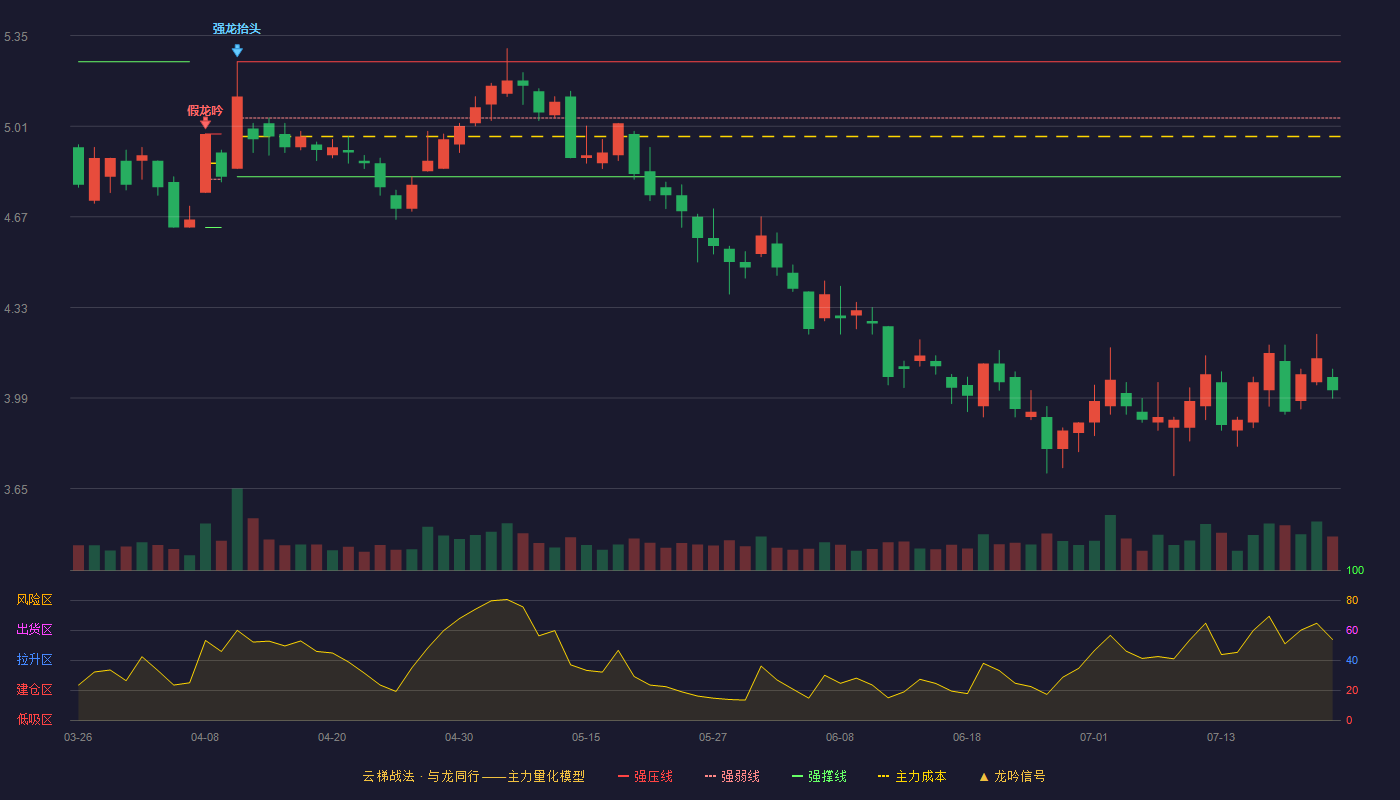Click the 80 label on the indicator axis

coord(1352,600)
